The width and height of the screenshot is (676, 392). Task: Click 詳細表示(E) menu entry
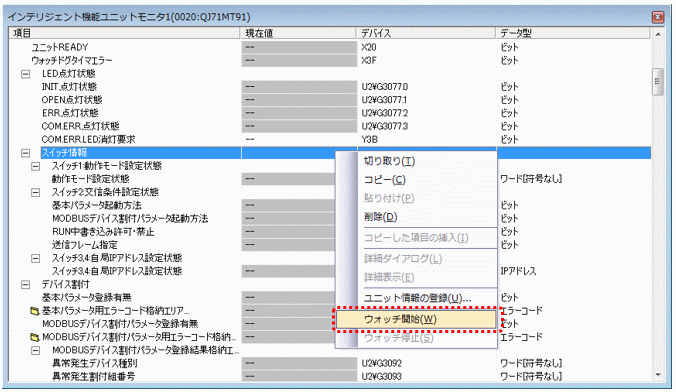tap(416, 277)
